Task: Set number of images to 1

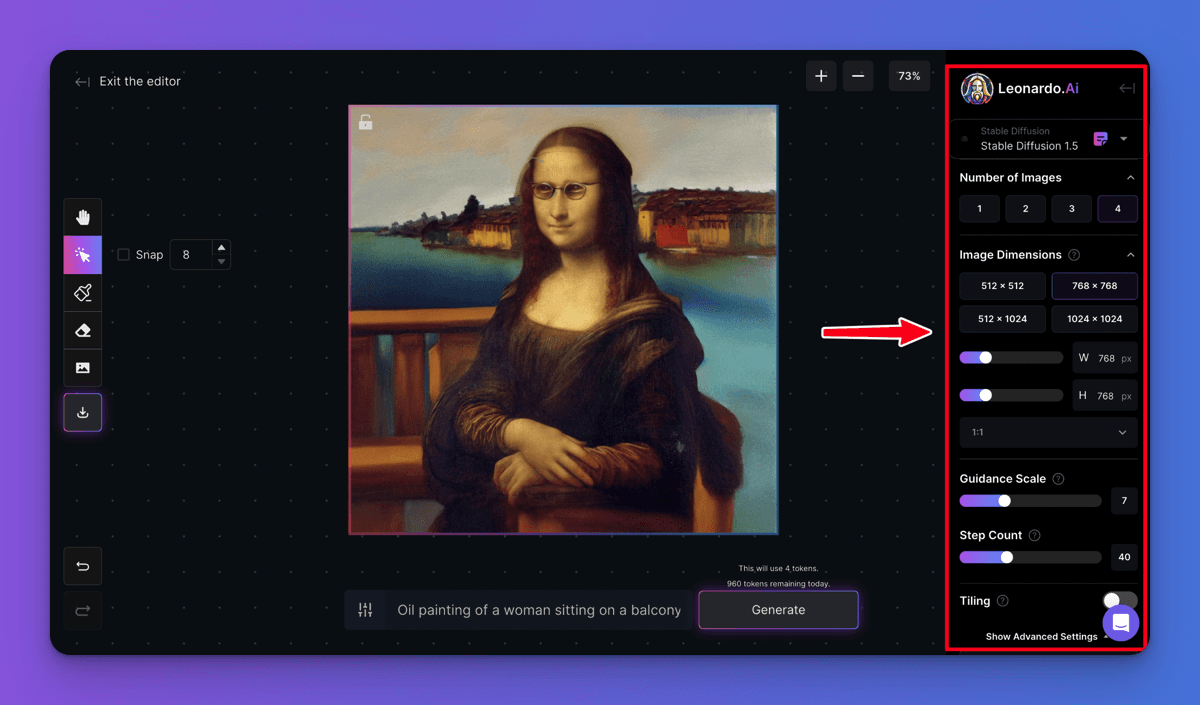Action: tap(979, 209)
